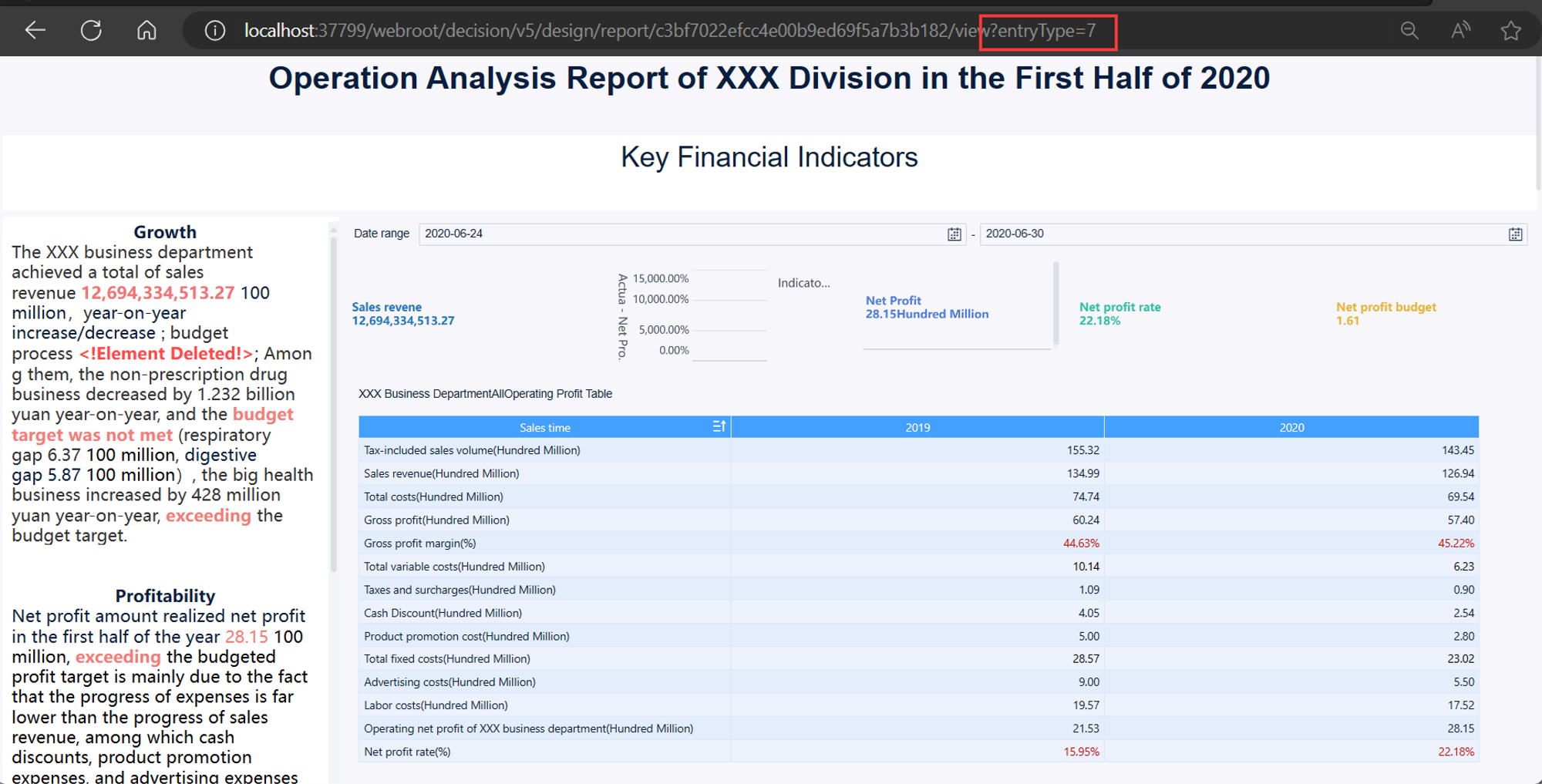The image size is (1542, 784).
Task: View site information via the info icon
Action: pyautogui.click(x=214, y=31)
